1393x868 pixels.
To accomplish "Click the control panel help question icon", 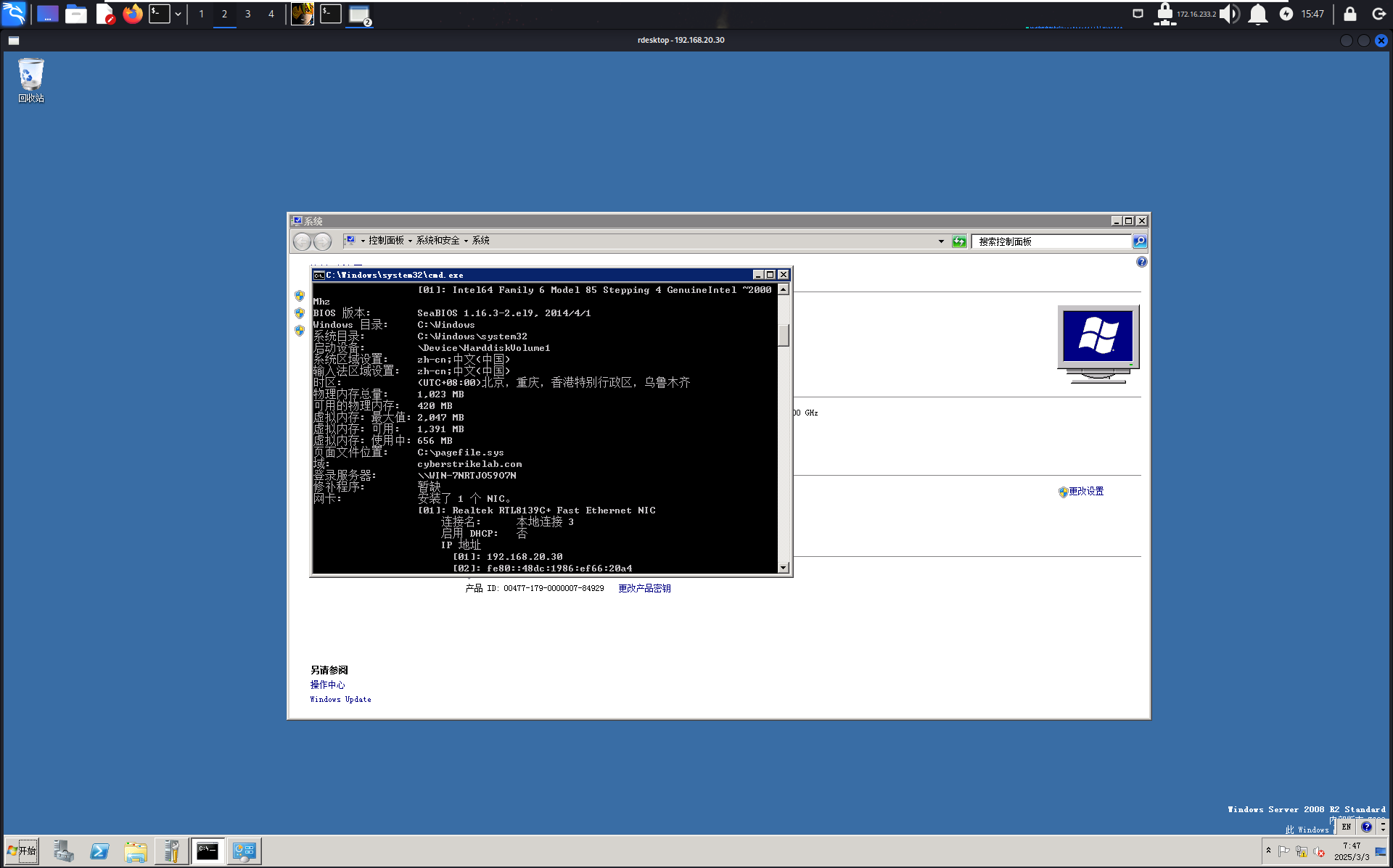I will tap(1141, 262).
